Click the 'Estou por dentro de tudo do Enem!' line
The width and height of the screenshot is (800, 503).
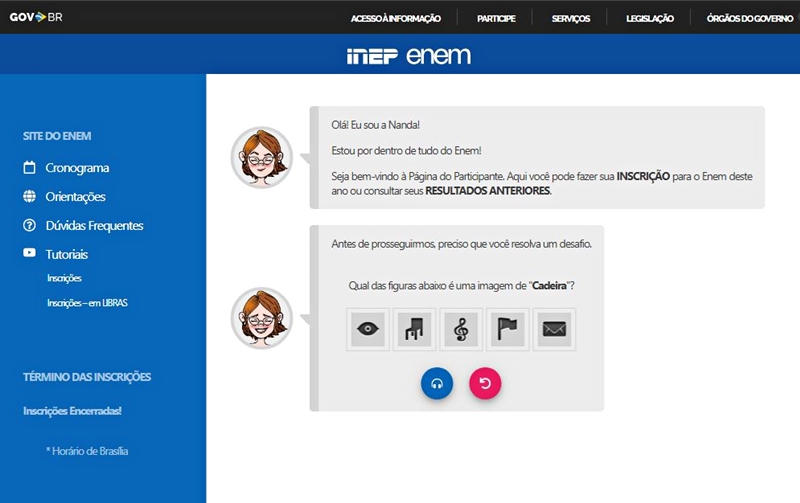(x=406, y=151)
